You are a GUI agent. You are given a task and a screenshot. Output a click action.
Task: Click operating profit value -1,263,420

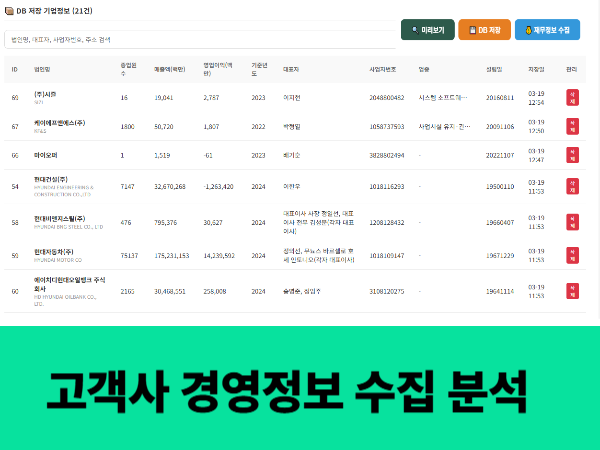pyautogui.click(x=218, y=186)
